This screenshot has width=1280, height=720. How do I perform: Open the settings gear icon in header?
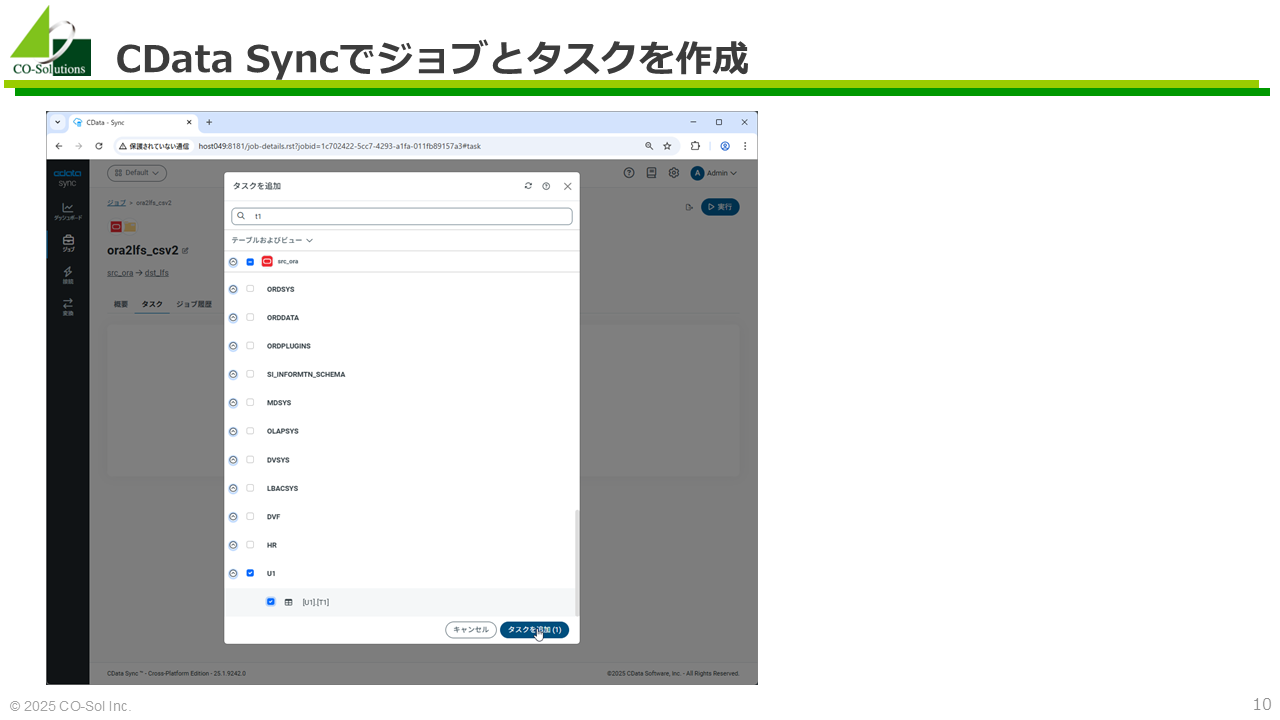674,173
